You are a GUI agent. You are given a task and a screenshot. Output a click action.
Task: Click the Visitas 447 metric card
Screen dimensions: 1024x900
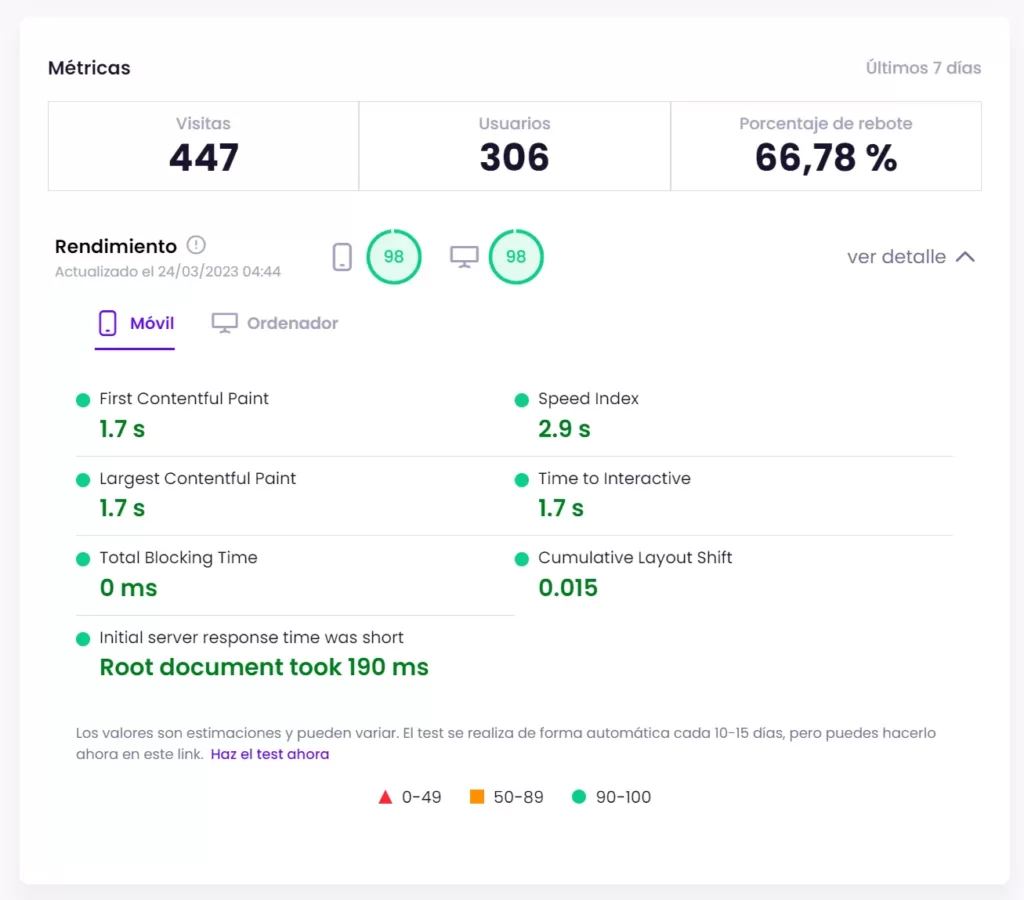coord(203,146)
